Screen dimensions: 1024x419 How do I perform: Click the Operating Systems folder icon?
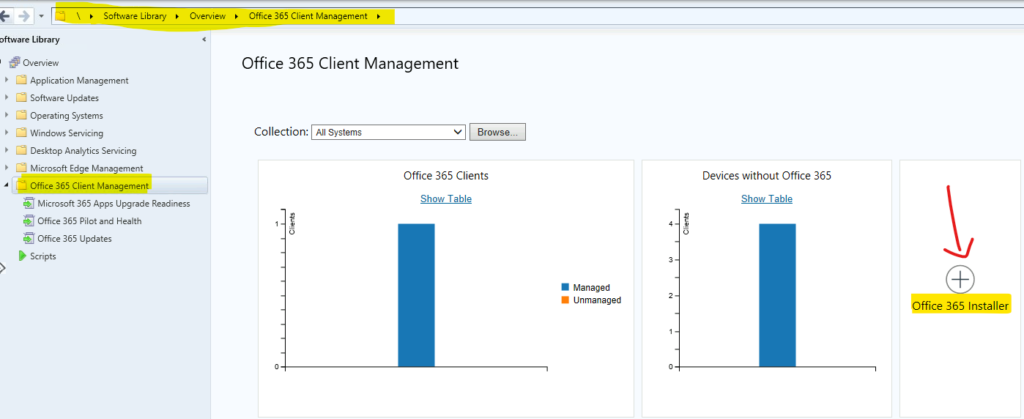click(22, 116)
